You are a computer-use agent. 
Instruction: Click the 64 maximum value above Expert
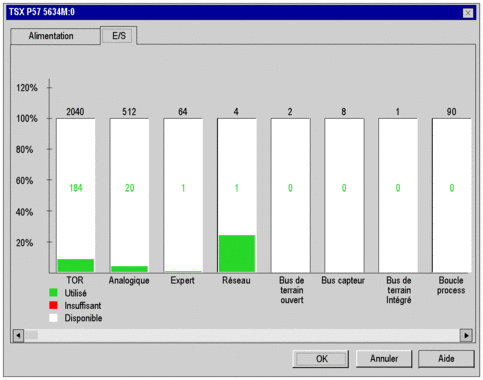tap(183, 112)
